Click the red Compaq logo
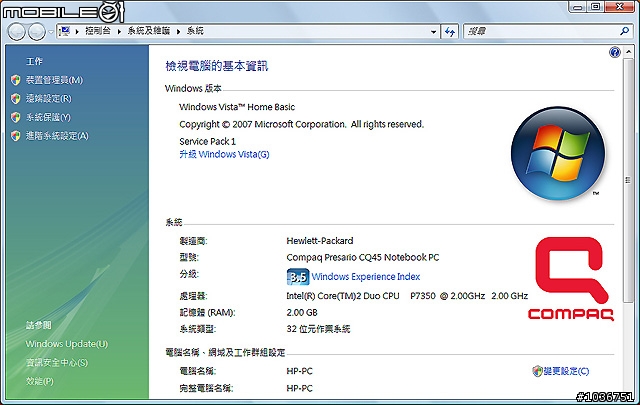Screen dimensions: 640x405 pos(571,278)
